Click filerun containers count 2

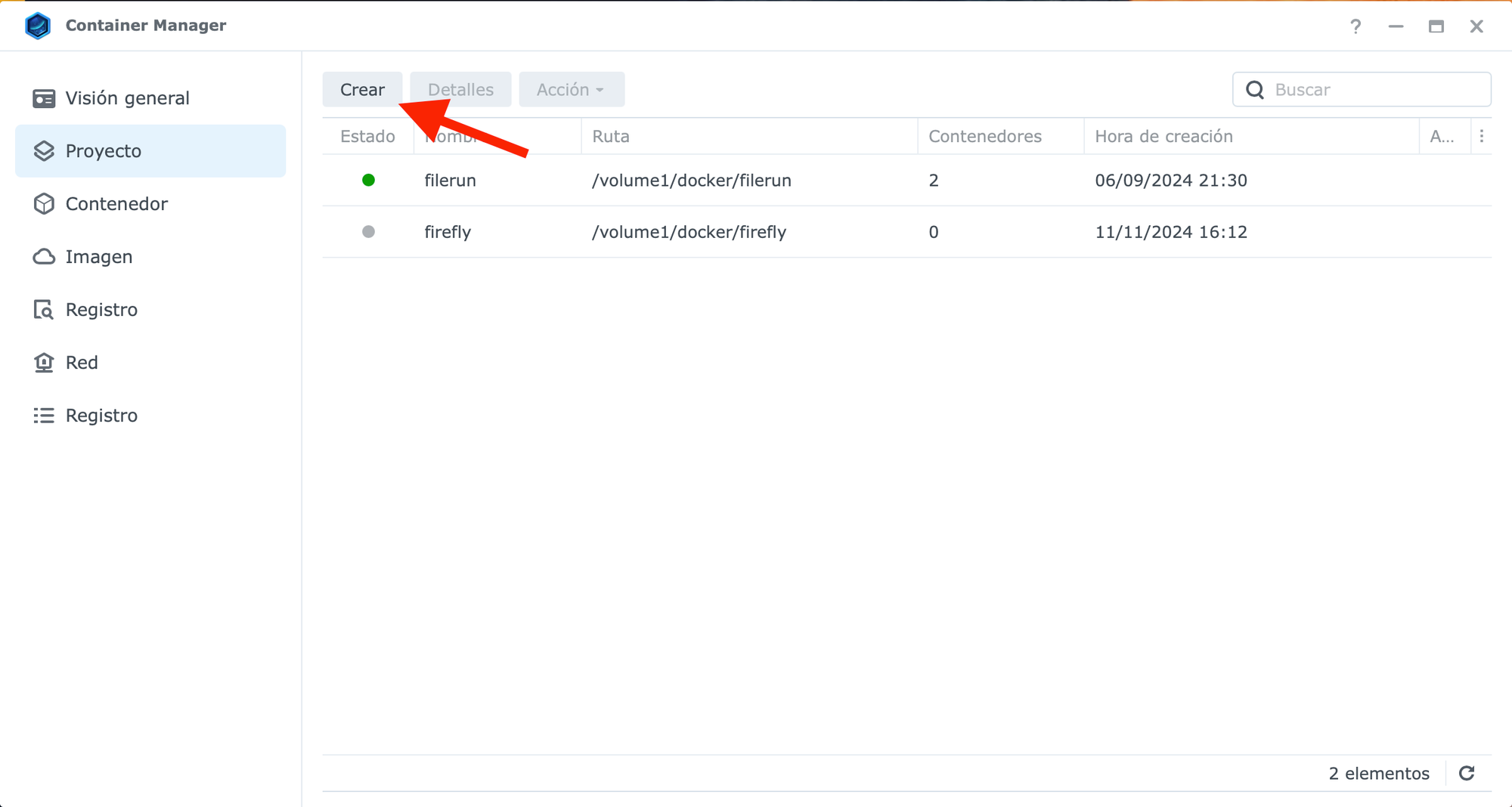point(934,181)
